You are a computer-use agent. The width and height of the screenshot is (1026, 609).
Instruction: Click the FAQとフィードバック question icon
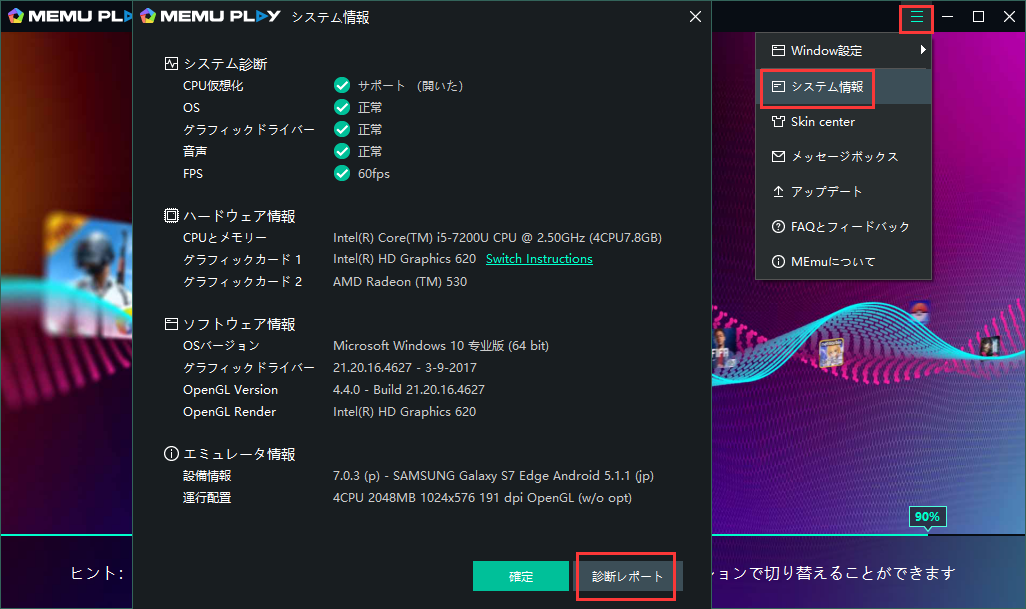point(777,227)
